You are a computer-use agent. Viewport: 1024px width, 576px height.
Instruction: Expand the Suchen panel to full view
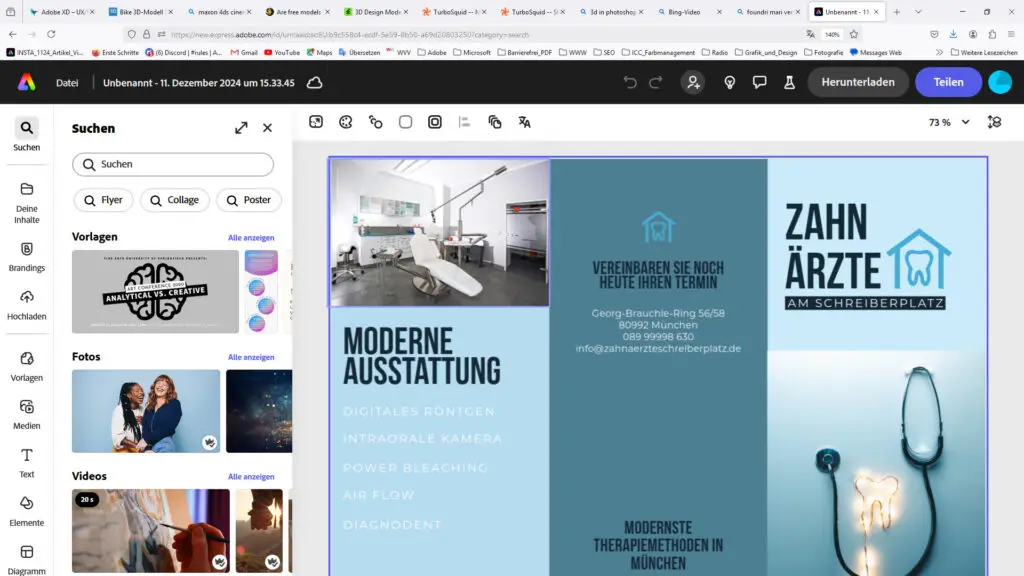pos(241,128)
